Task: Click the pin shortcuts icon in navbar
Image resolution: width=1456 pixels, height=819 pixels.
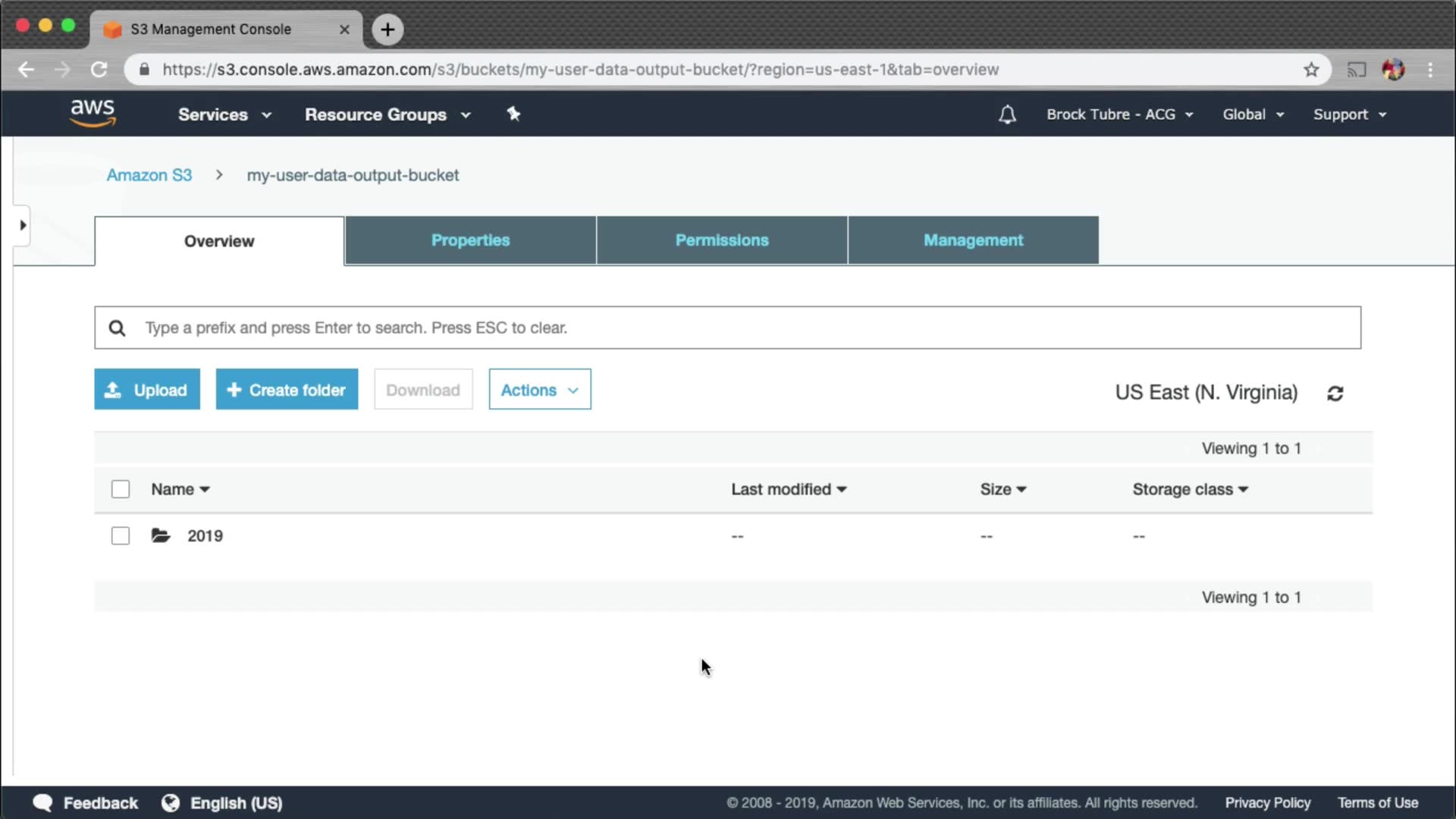Action: tap(513, 114)
